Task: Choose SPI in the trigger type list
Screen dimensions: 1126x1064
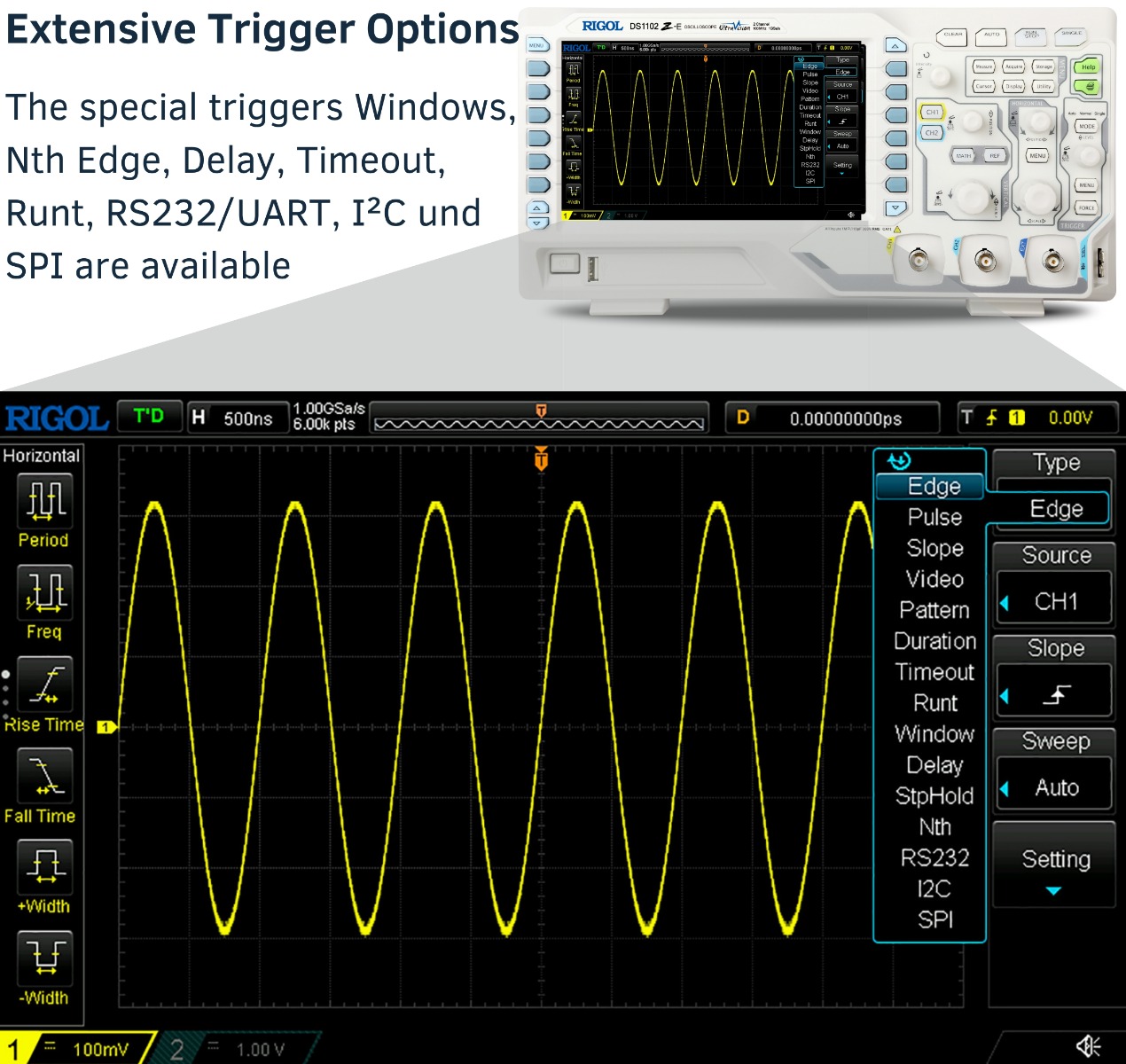Action: (x=934, y=919)
